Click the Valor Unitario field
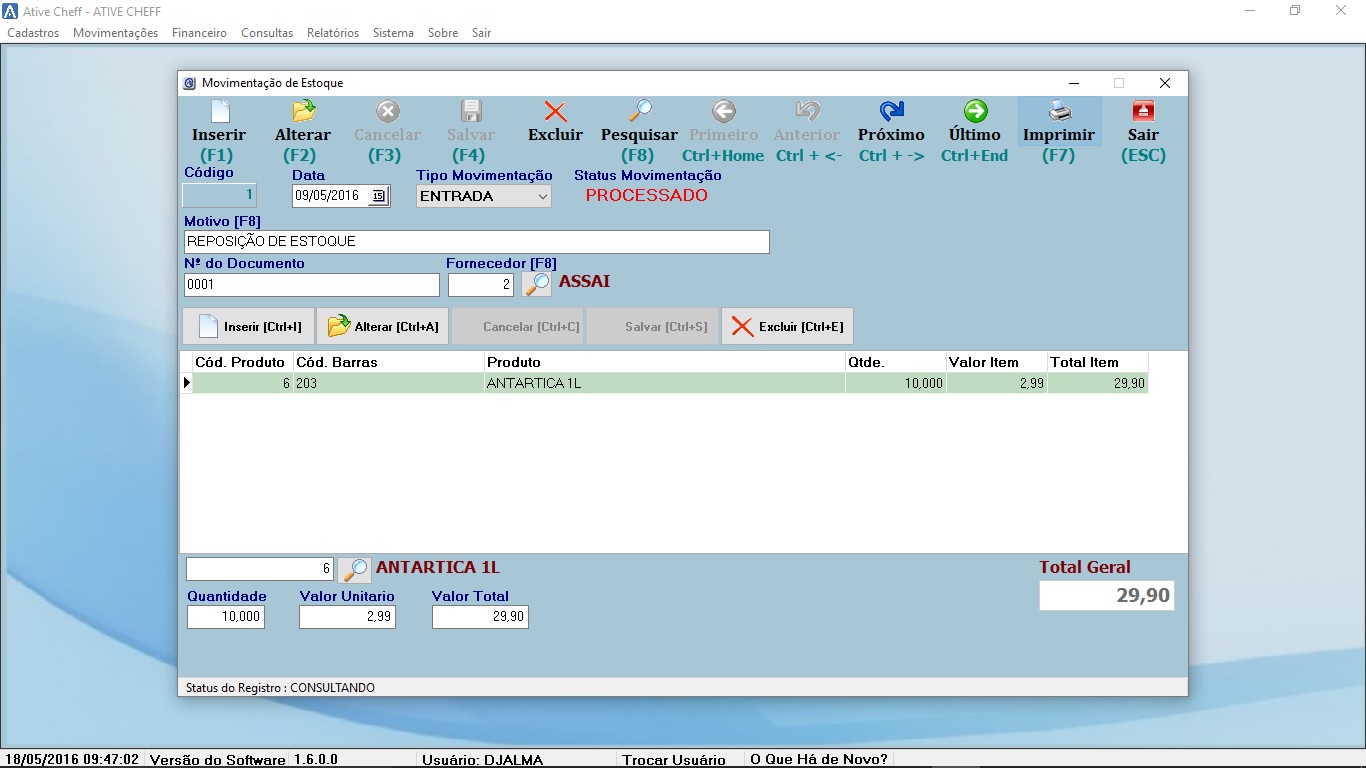The width and height of the screenshot is (1366, 768). [347, 617]
